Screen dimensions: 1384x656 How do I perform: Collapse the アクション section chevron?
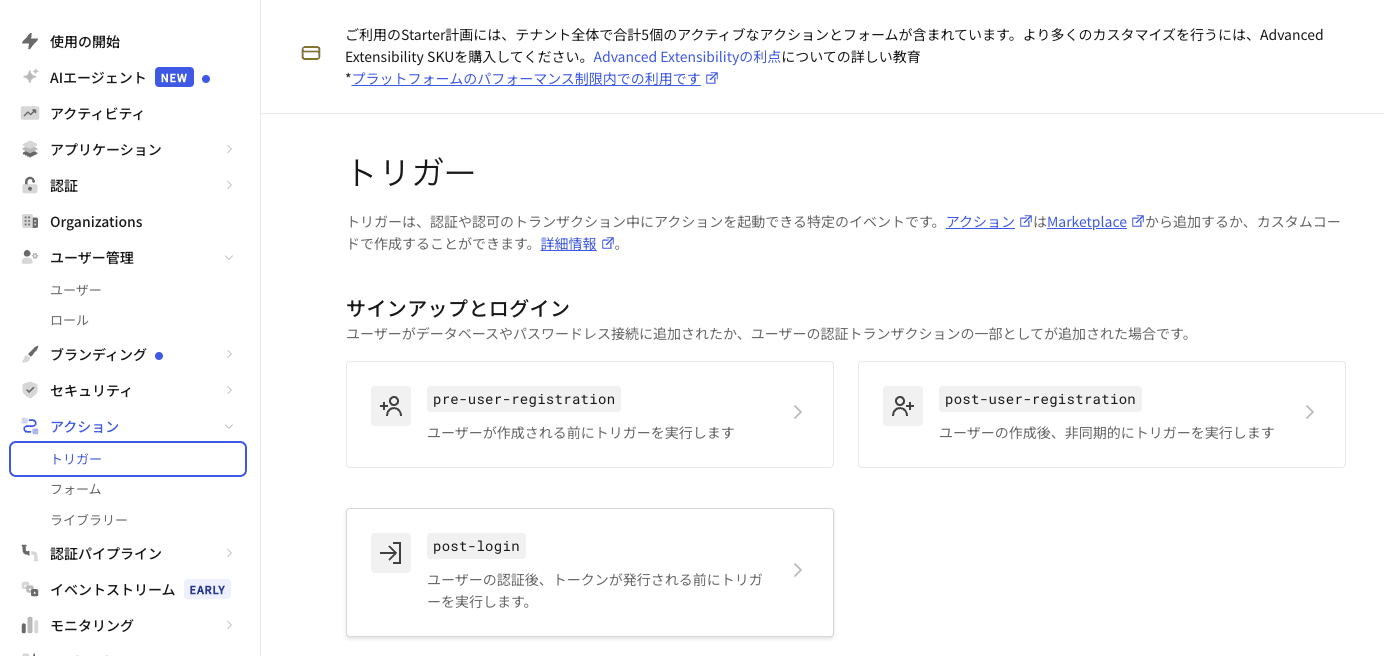point(228,426)
